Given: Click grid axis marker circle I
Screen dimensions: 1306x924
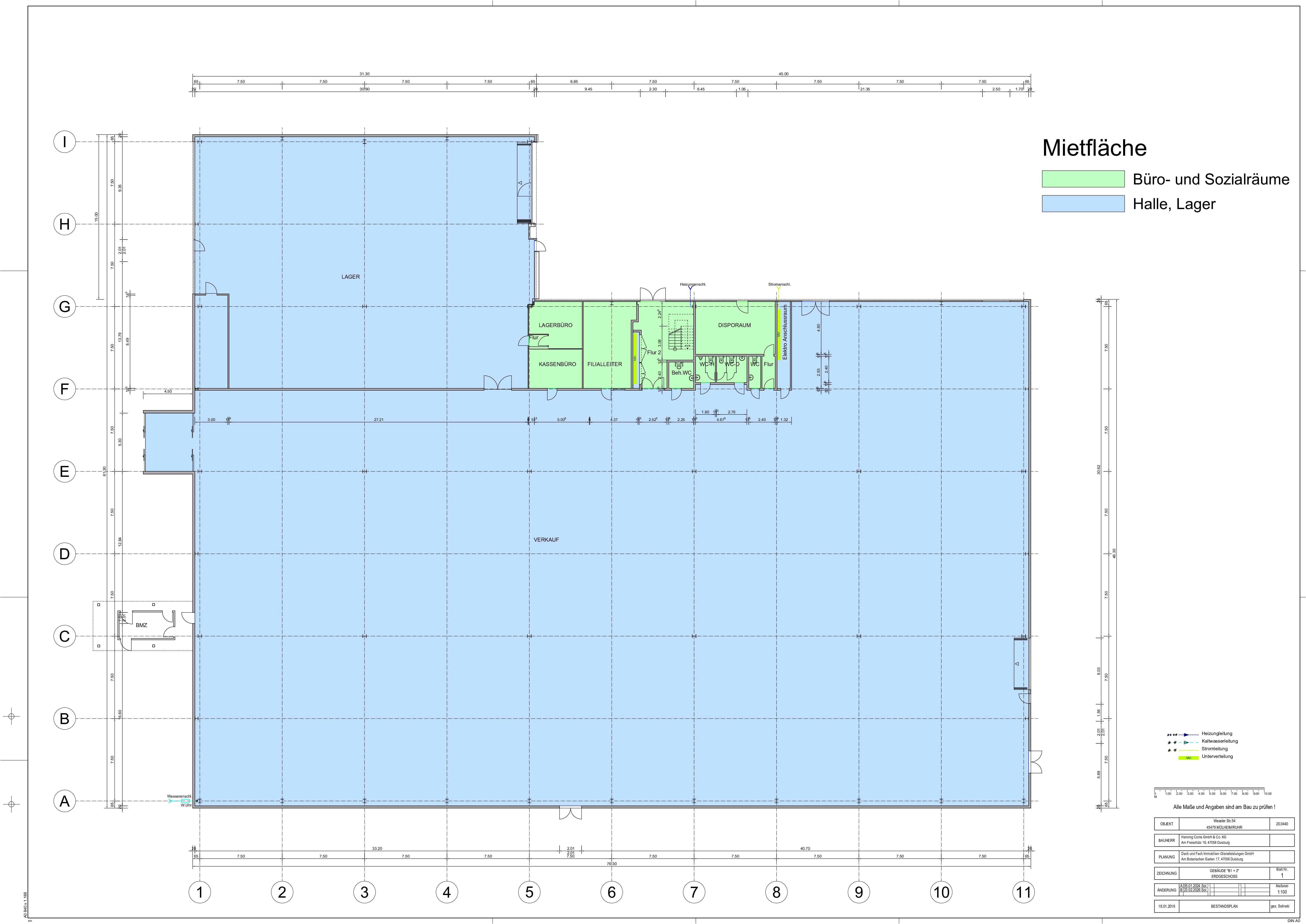Looking at the screenshot, I should pos(64,142).
